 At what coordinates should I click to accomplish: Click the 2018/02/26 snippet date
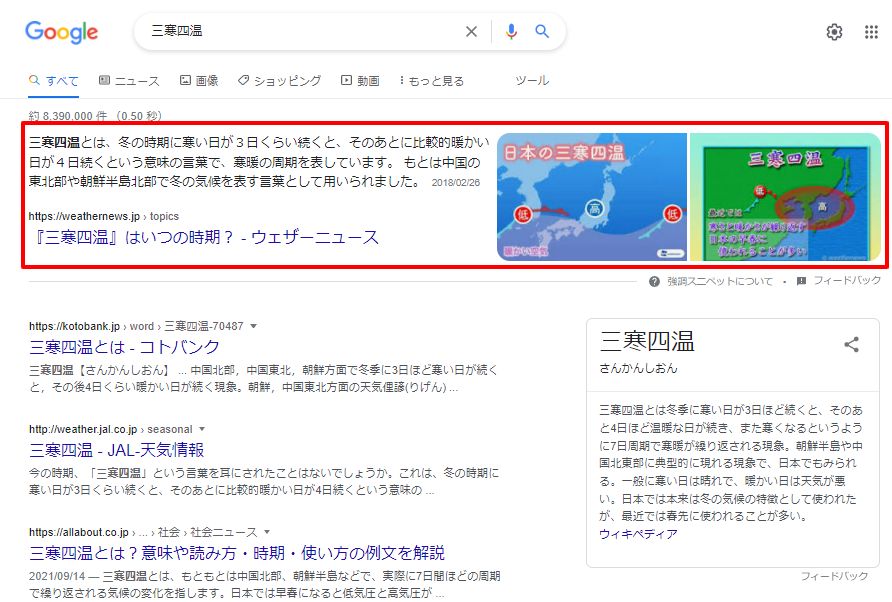tap(456, 183)
